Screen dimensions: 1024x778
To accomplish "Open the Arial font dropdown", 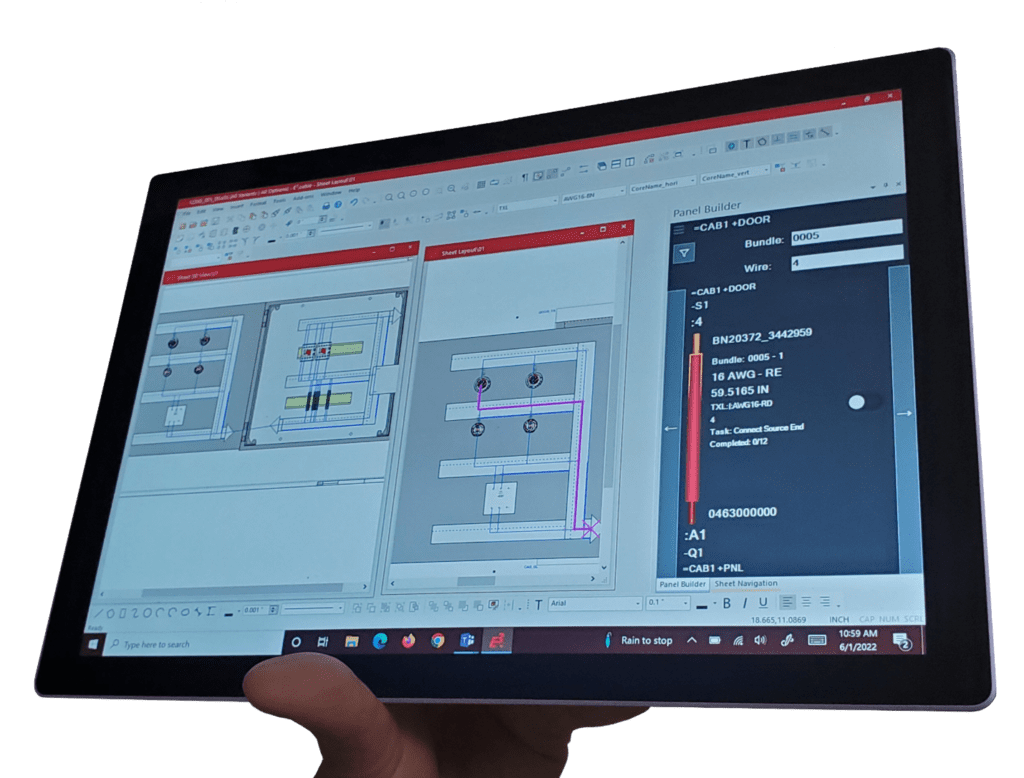I will coord(595,604).
